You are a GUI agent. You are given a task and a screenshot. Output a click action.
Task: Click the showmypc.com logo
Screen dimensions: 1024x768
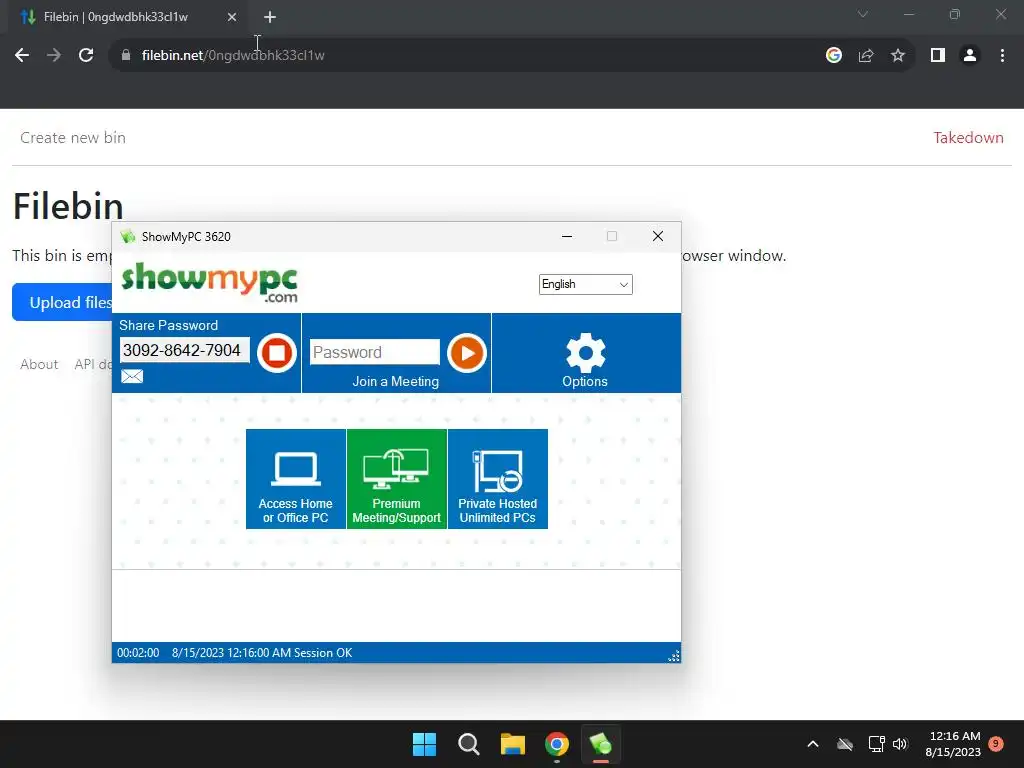point(210,283)
